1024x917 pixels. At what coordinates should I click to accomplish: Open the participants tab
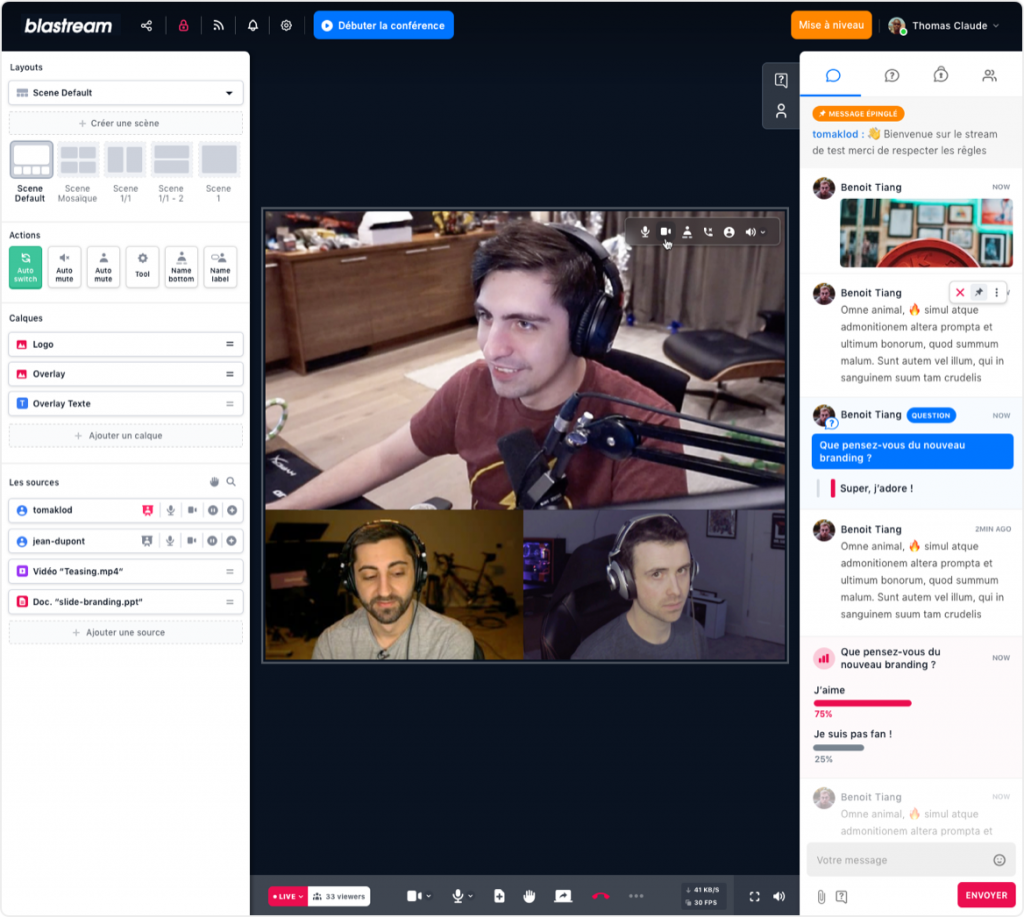point(989,75)
